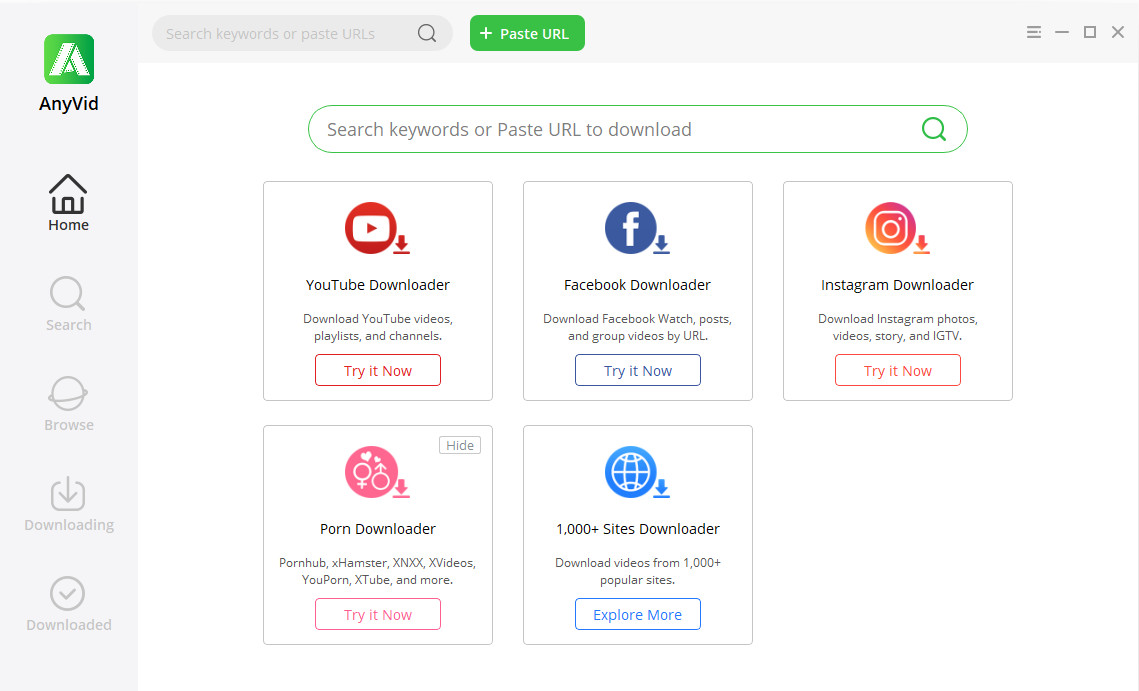Click the Facebook Downloader icon

point(633,229)
